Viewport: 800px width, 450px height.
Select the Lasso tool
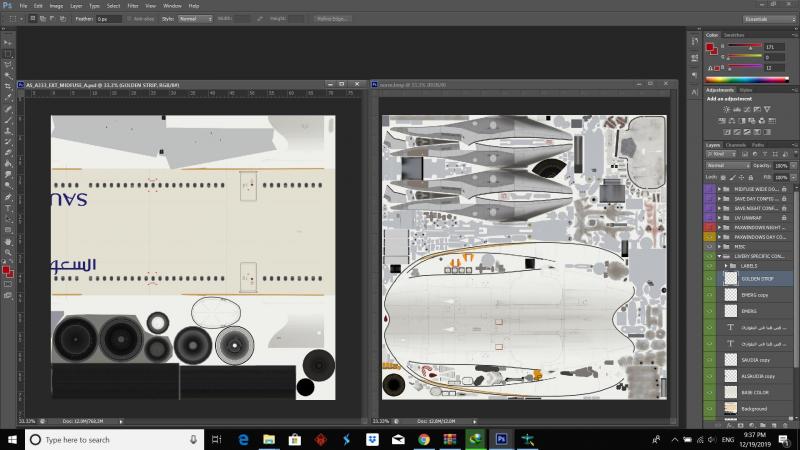(x=7, y=65)
